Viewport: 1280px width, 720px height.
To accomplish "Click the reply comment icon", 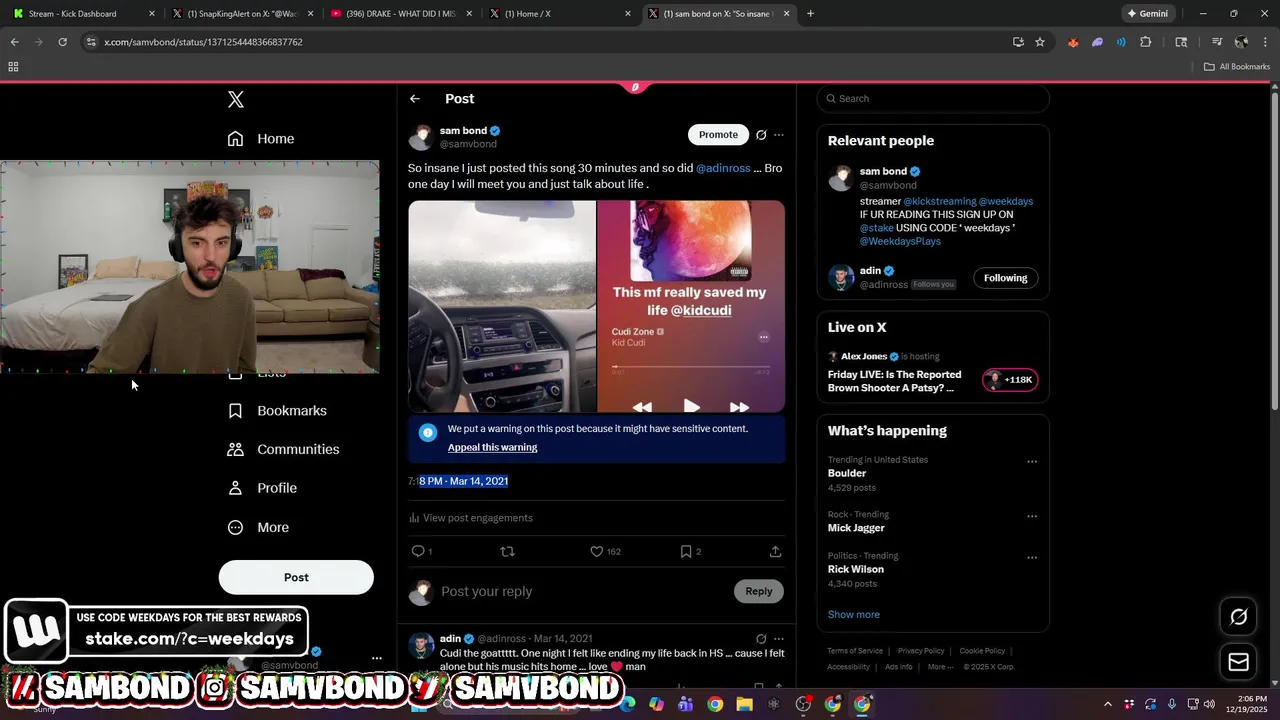I will [x=418, y=551].
